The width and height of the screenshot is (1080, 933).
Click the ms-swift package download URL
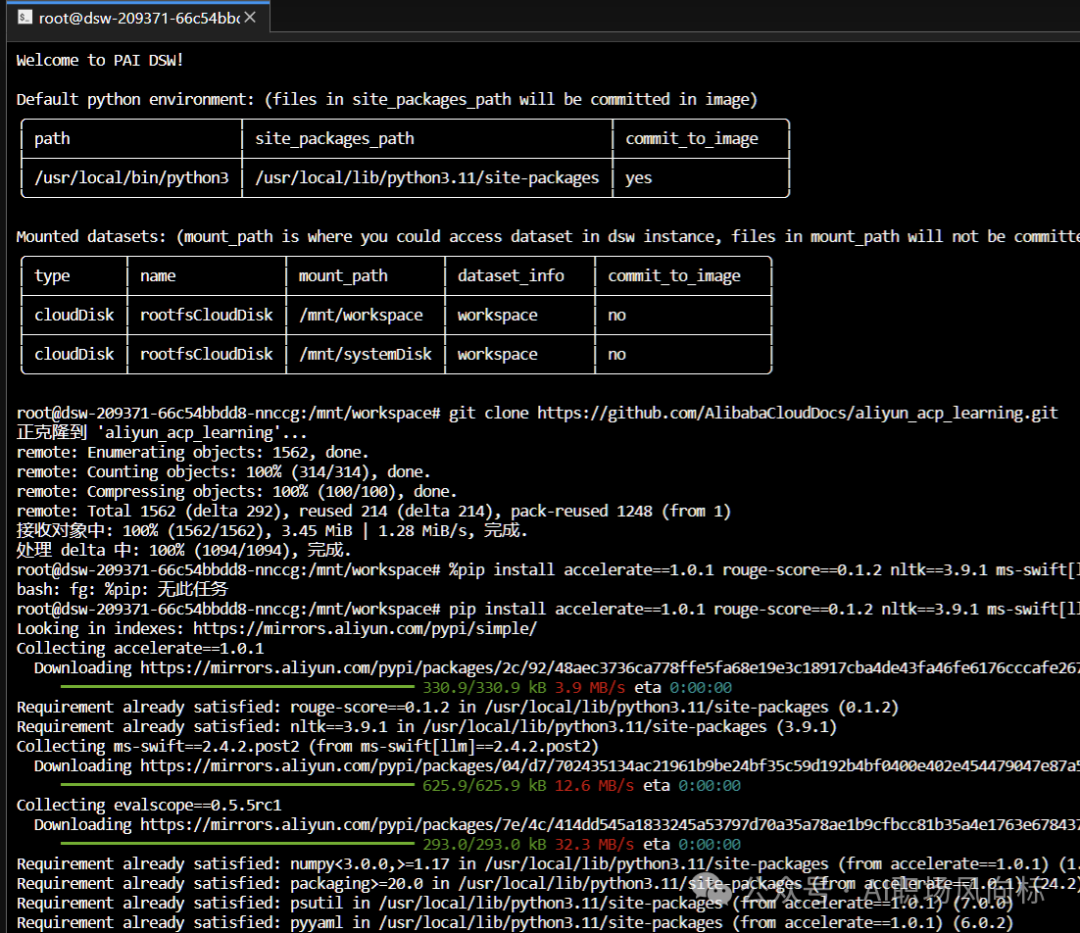(x=610, y=766)
